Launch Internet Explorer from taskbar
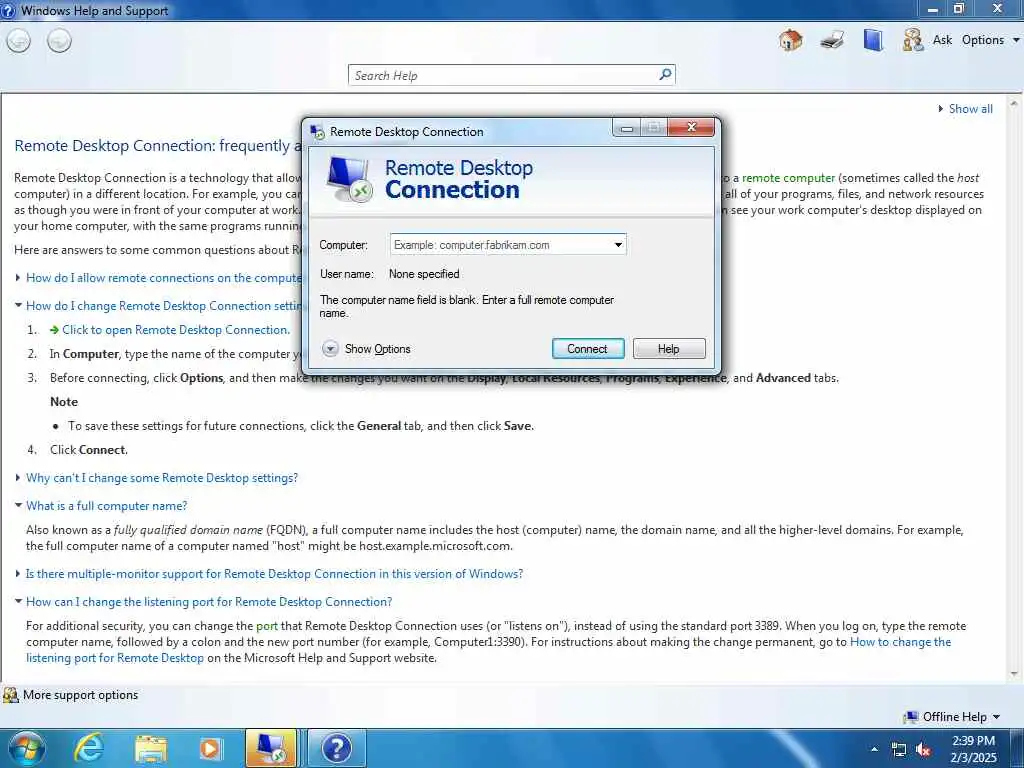 [89, 748]
